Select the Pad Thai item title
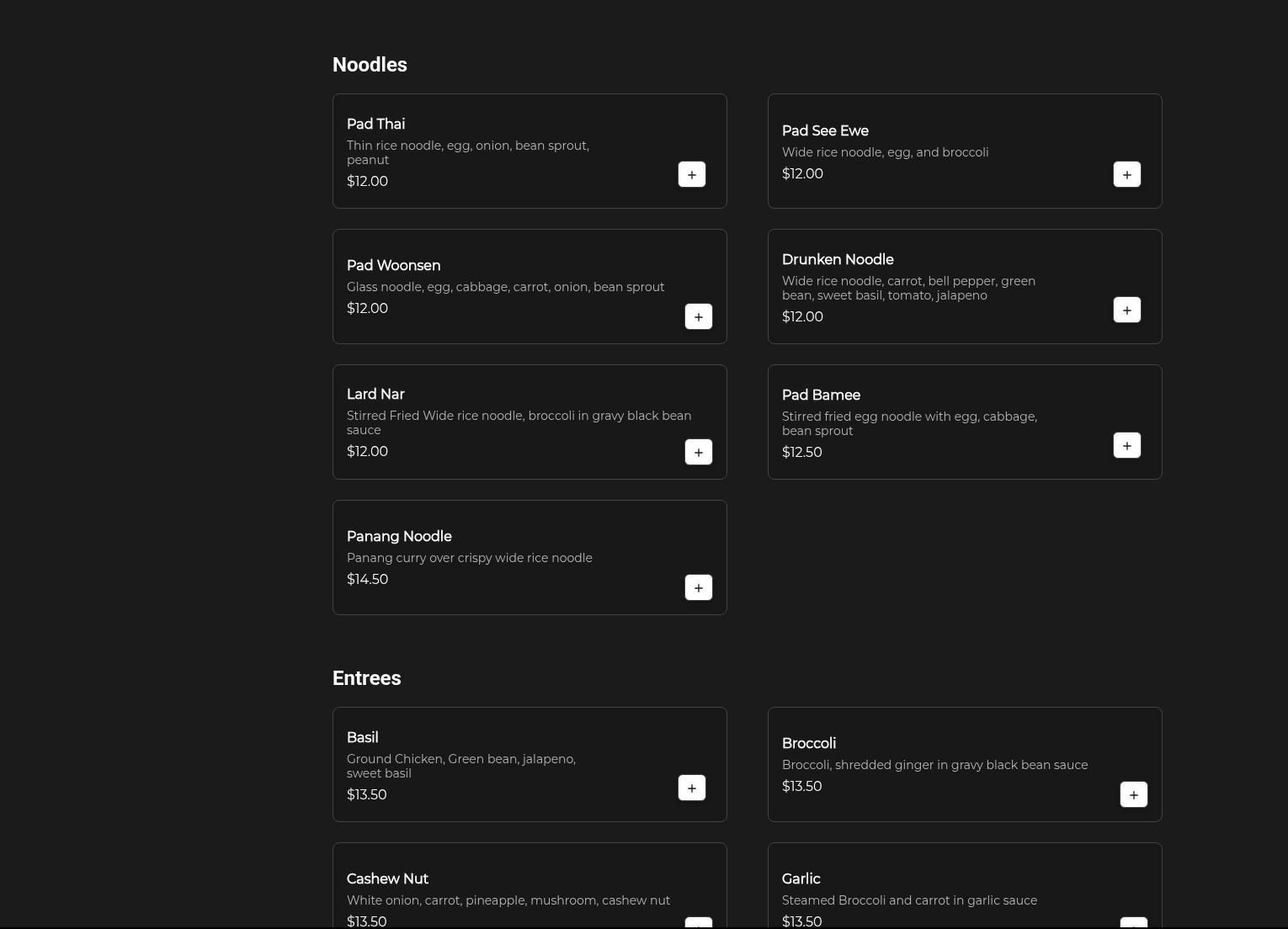The height and width of the screenshot is (929, 1288). click(375, 124)
